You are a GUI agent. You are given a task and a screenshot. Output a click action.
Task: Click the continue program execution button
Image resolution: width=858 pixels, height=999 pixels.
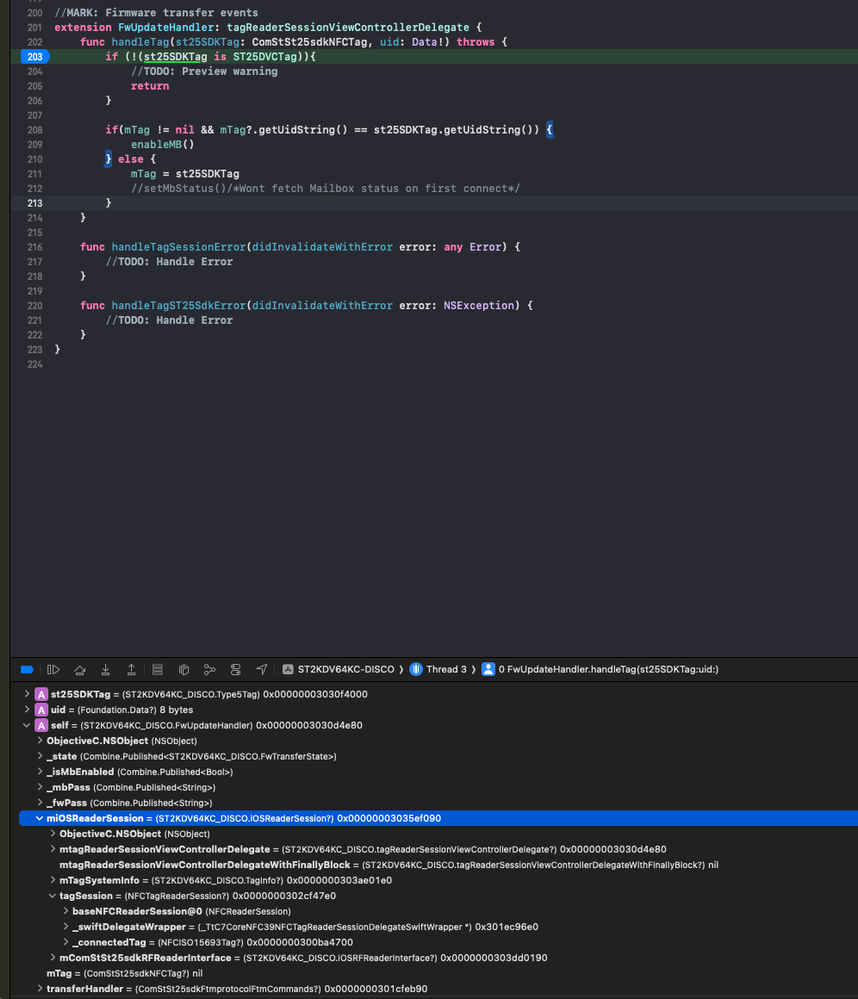click(54, 669)
